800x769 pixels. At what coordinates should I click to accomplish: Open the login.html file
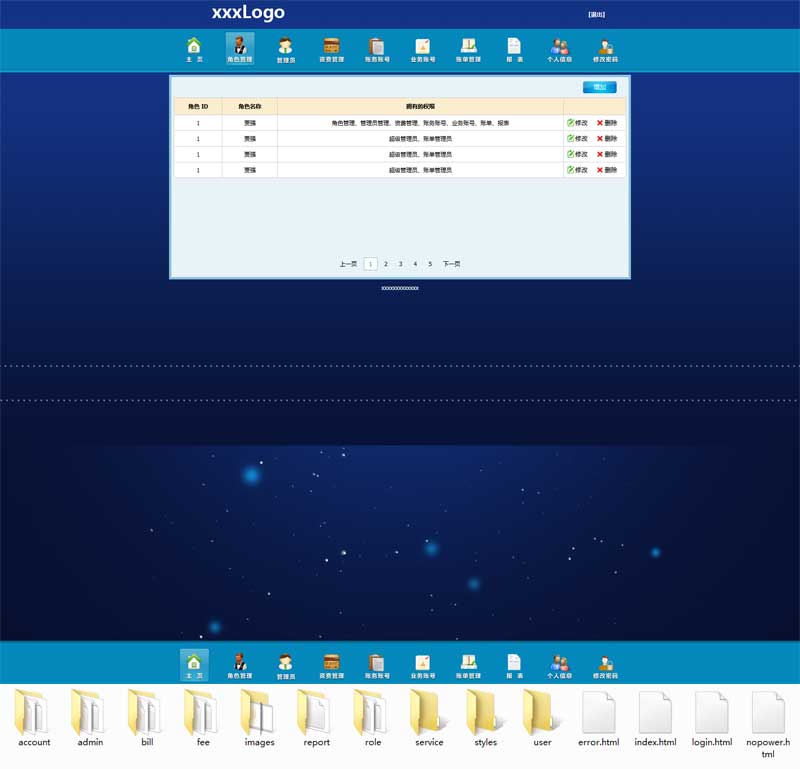click(x=712, y=719)
